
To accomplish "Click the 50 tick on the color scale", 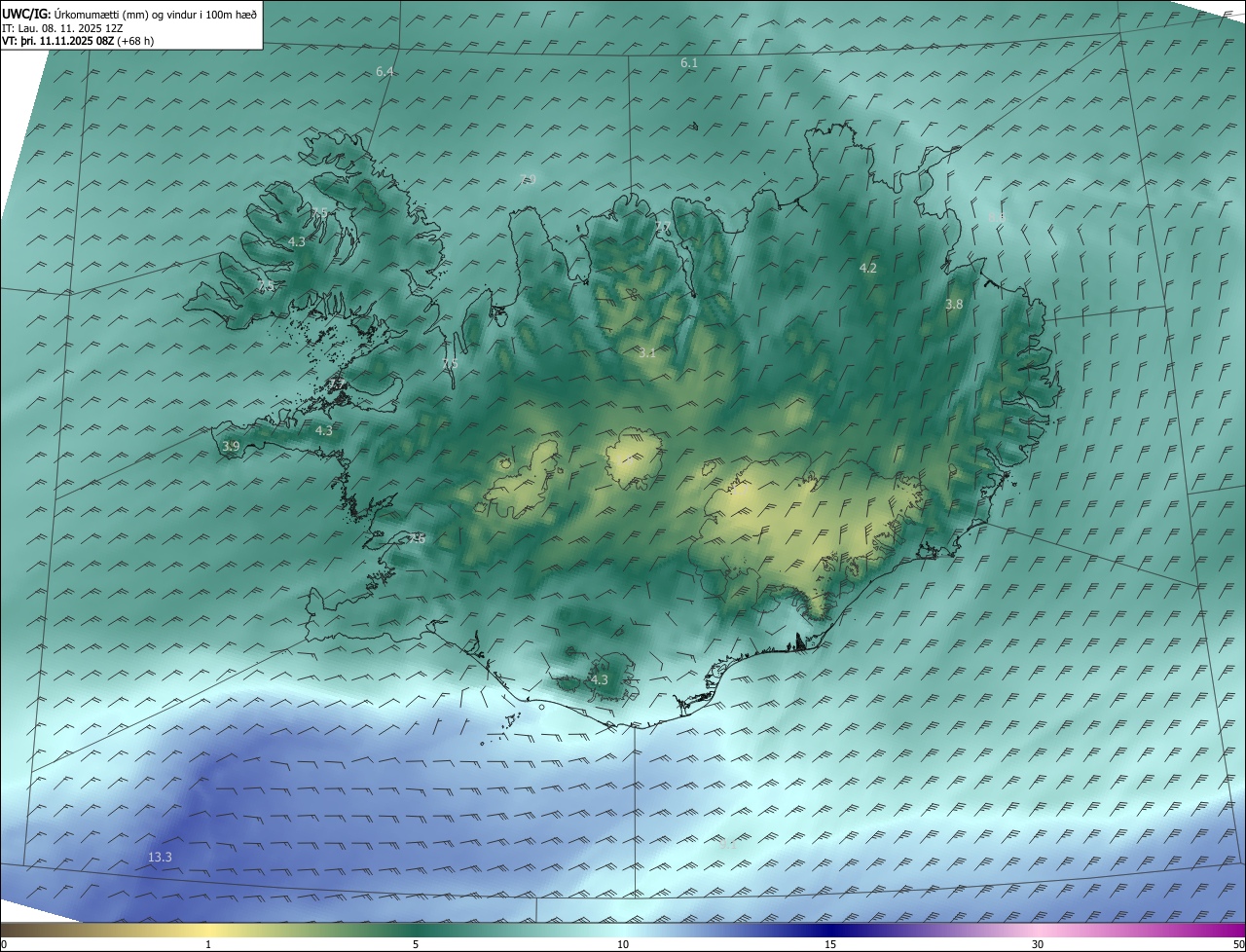I will coord(1238,944).
